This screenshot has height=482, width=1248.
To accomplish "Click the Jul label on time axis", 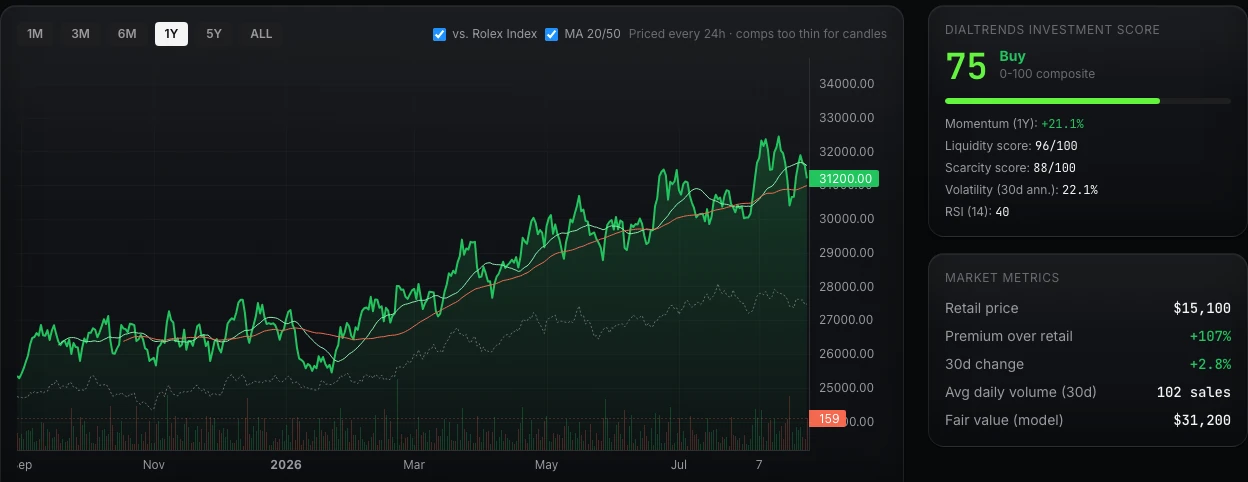I will tap(679, 465).
